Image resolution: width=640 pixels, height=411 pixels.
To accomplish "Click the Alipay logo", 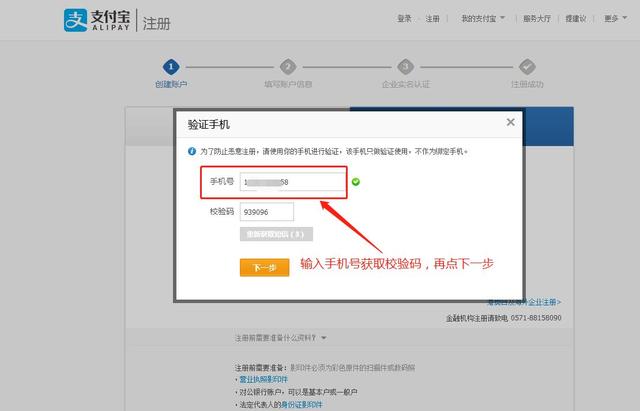I will [x=97, y=20].
